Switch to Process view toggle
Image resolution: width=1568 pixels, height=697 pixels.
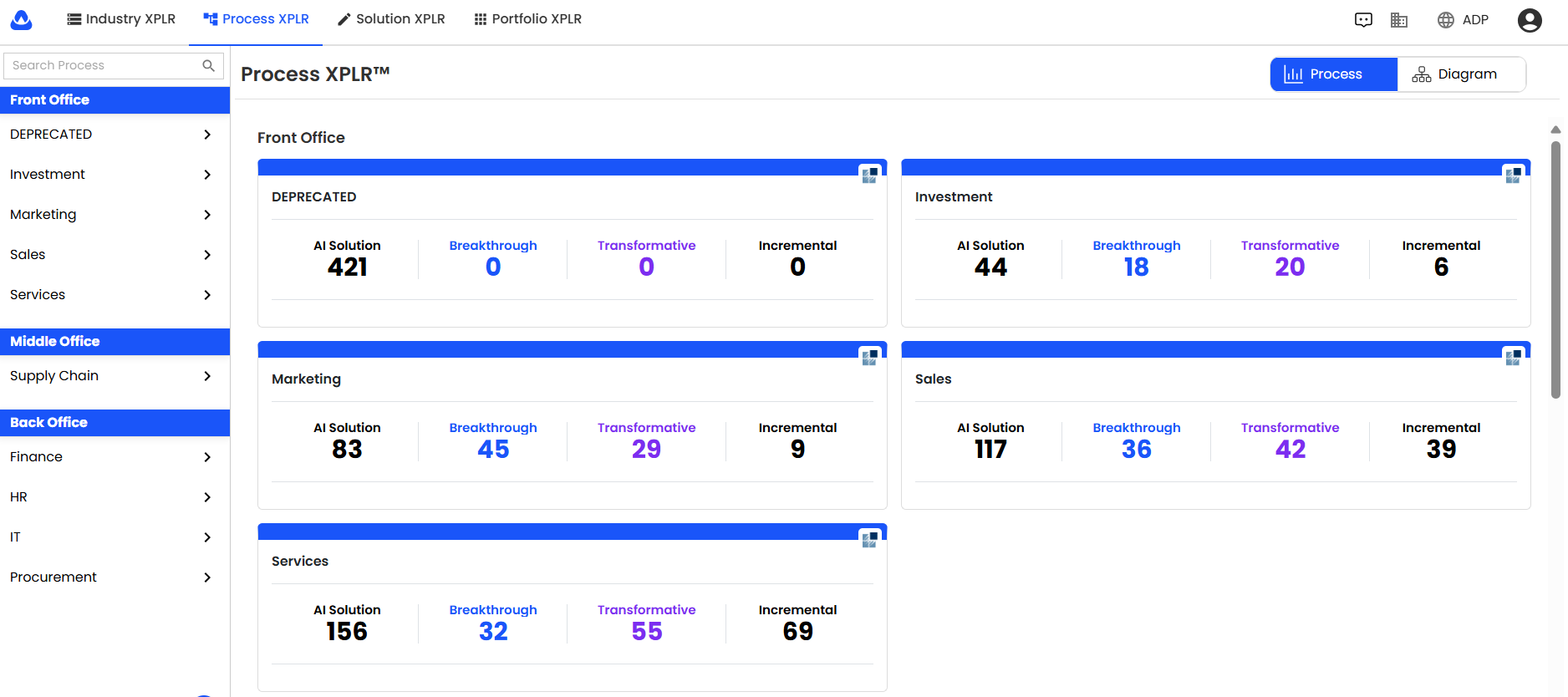1334,74
